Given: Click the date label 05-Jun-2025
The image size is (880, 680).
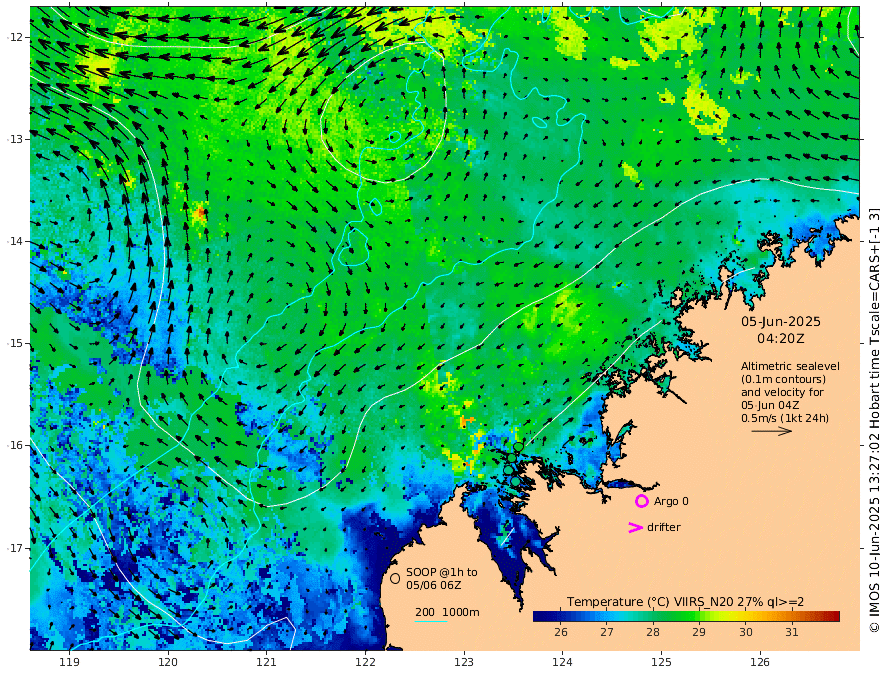Looking at the screenshot, I should (x=781, y=321).
